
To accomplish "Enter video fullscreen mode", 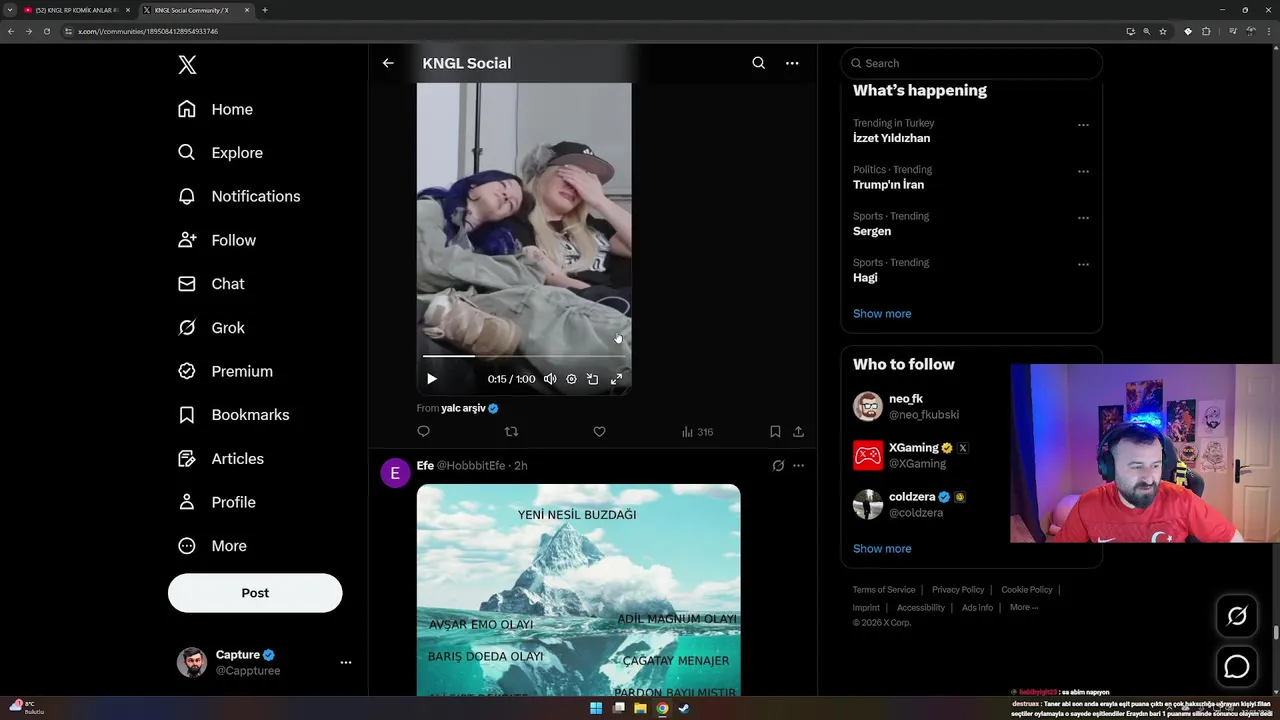I will click(x=616, y=379).
